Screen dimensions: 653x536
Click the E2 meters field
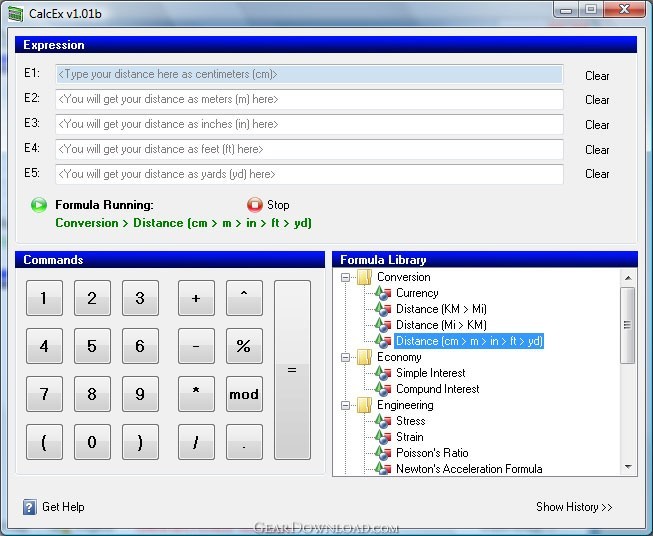[x=309, y=99]
